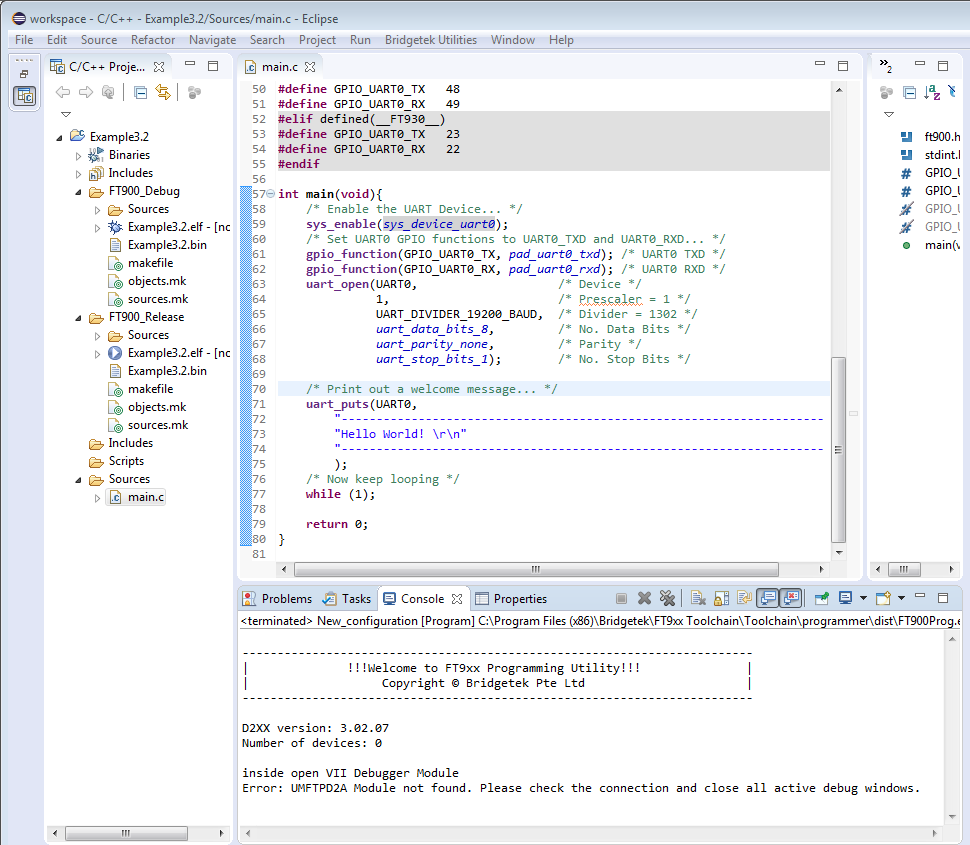Expand main.c in Sources tree

click(97, 498)
